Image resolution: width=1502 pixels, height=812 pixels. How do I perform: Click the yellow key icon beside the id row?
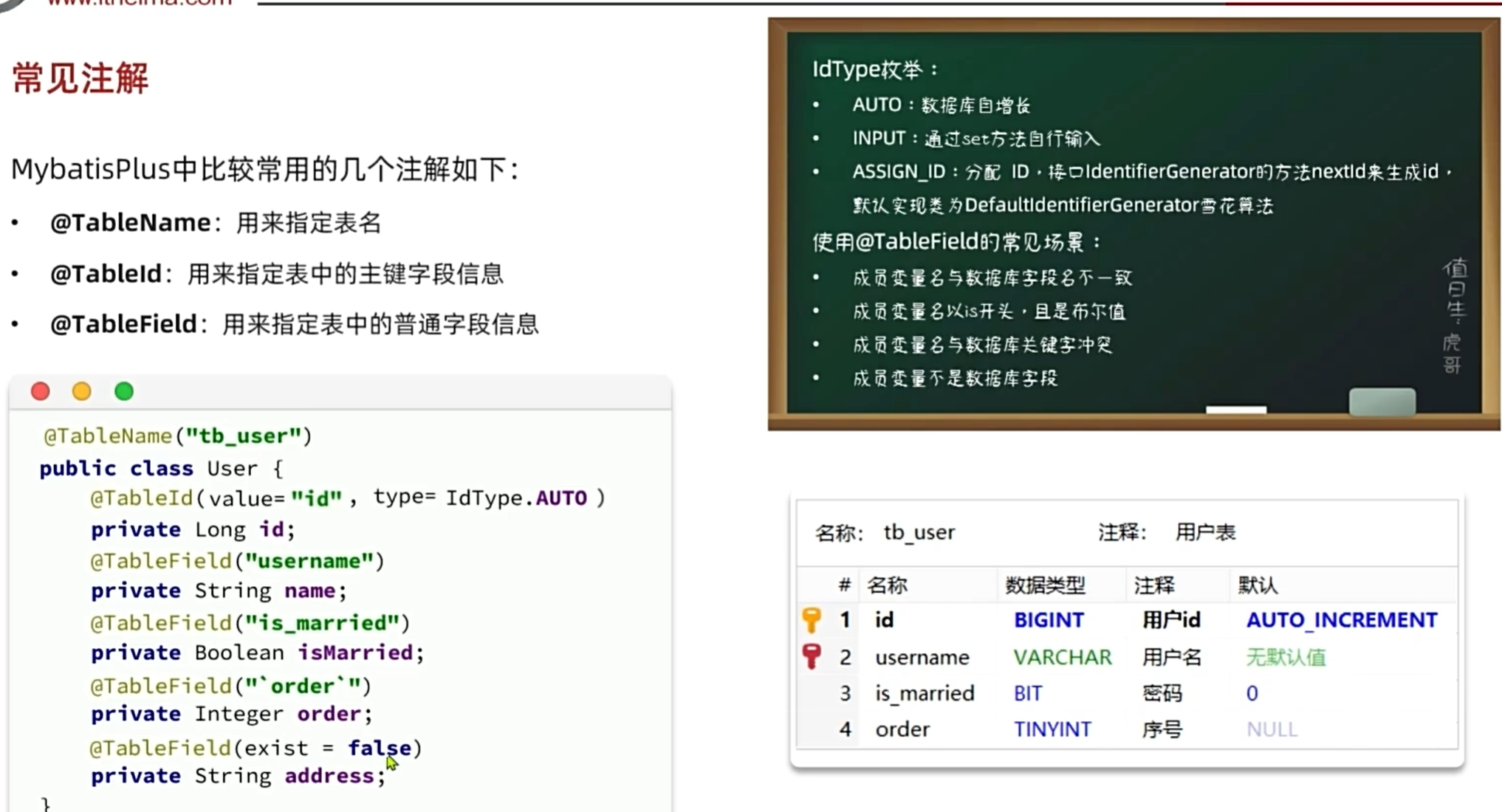[812, 619]
